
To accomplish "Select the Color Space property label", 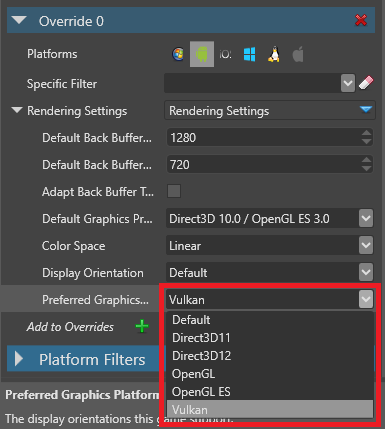I will coord(73,246).
